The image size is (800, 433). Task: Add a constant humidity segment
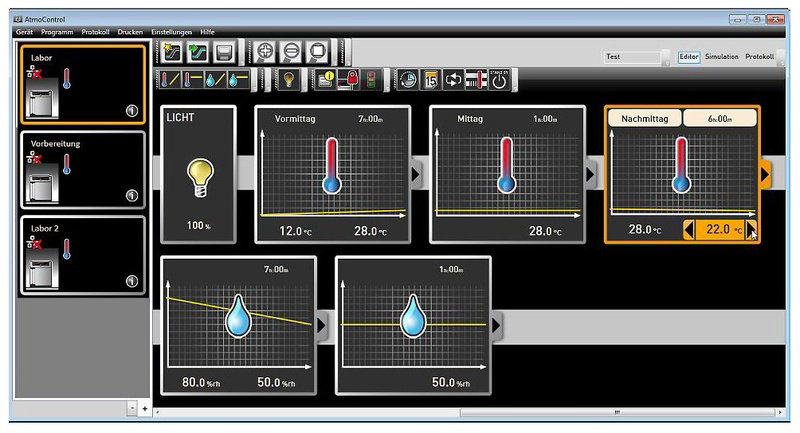(x=238, y=80)
